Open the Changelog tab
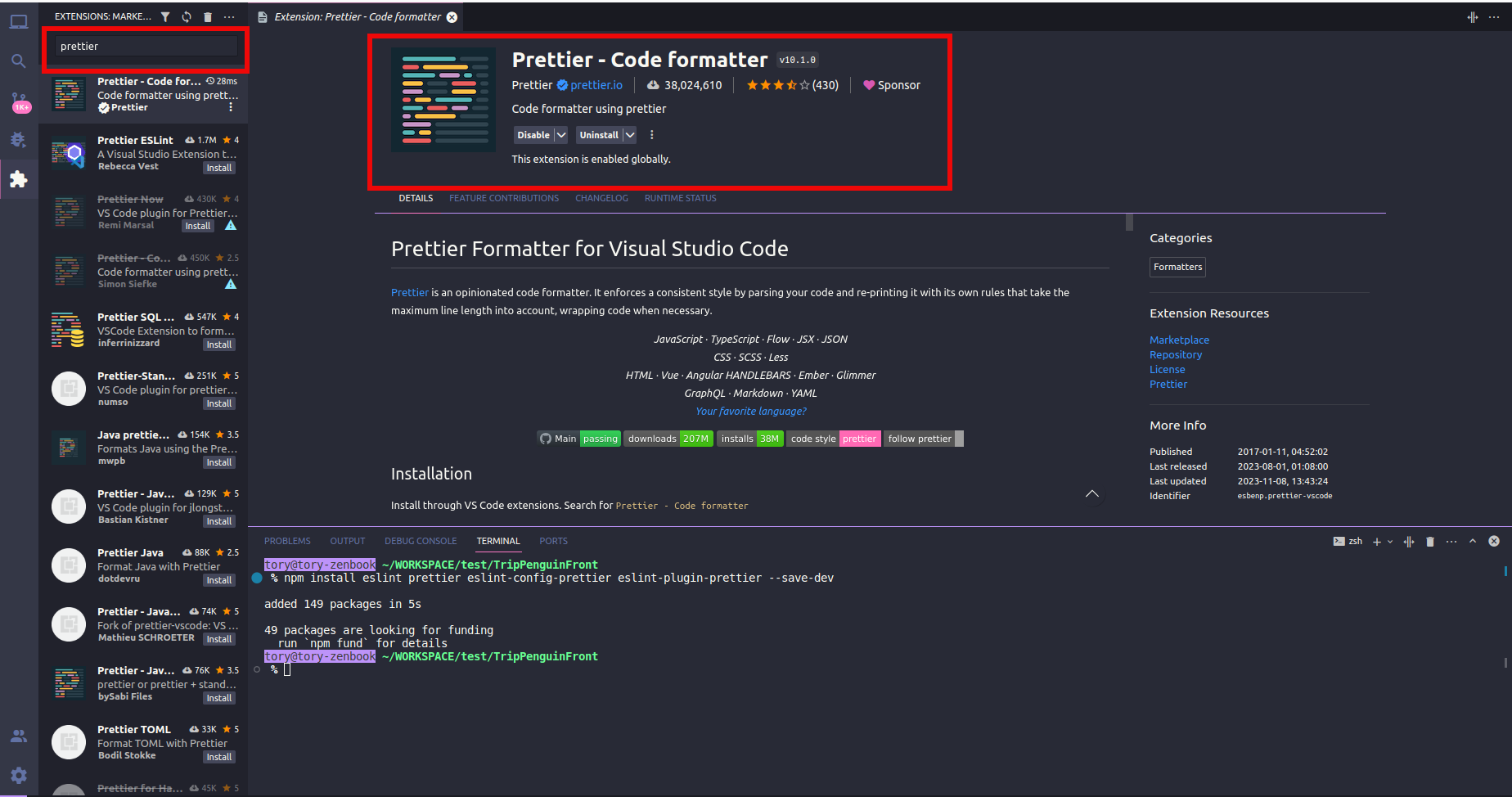The image size is (1512, 797). point(601,198)
